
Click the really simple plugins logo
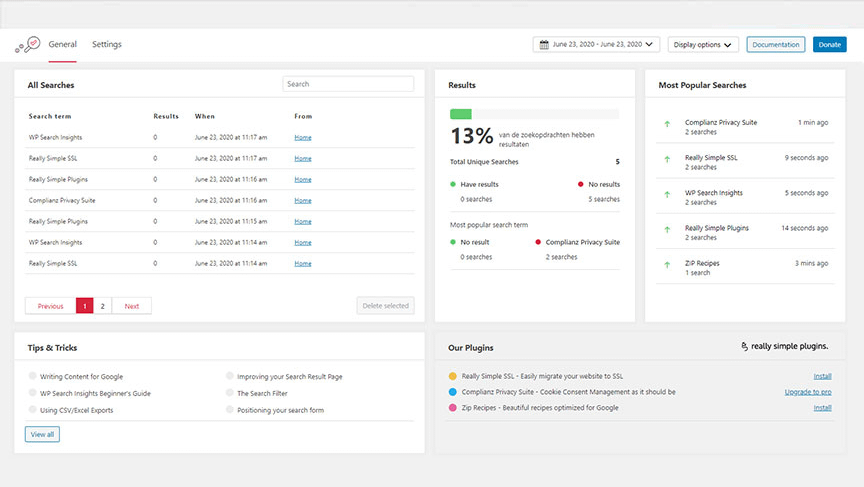click(x=785, y=346)
